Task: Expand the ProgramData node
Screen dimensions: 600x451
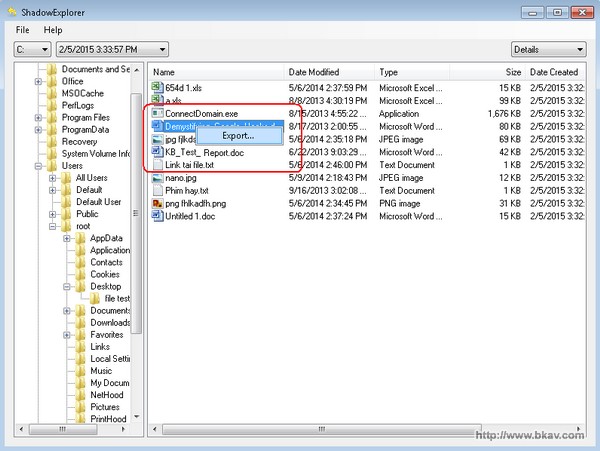Action: [38, 130]
